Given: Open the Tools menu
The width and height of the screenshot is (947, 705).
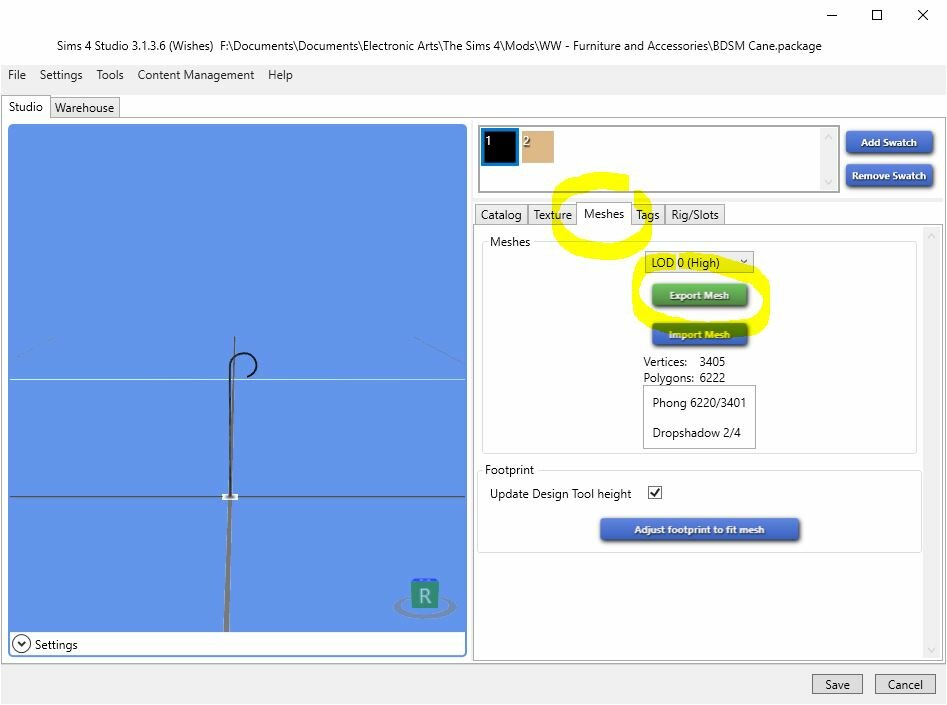Looking at the screenshot, I should (x=110, y=75).
